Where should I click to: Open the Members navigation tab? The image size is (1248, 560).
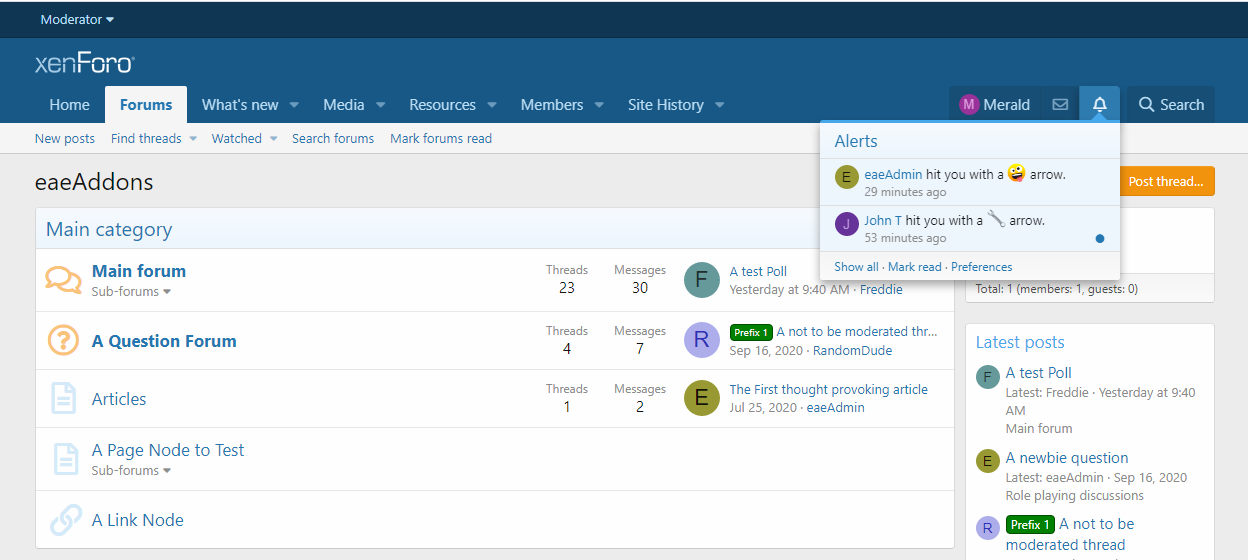[551, 105]
